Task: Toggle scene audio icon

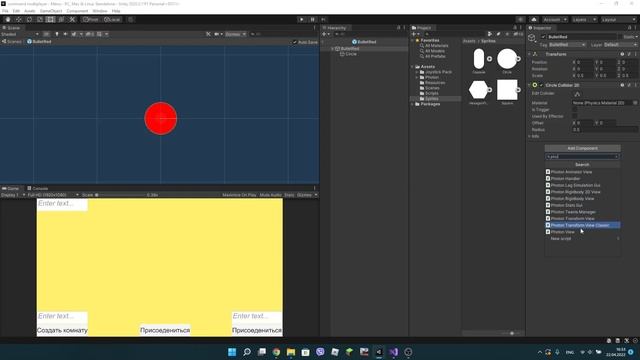Action: coord(65,34)
